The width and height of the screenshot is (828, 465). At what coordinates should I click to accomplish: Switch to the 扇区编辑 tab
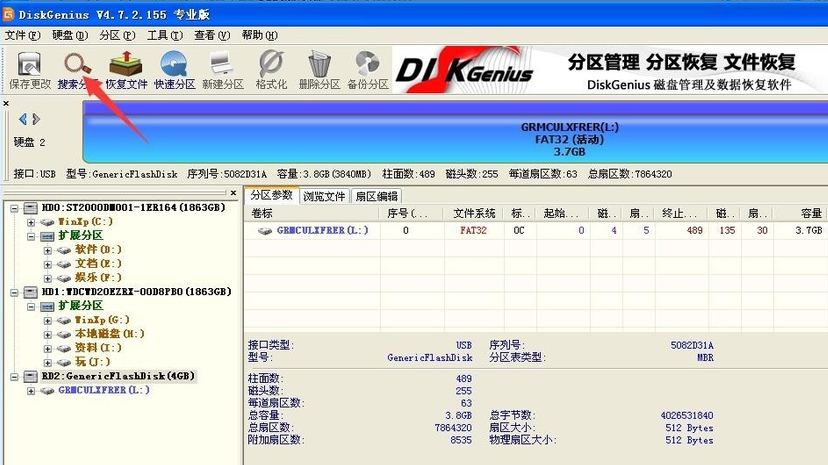(x=376, y=196)
